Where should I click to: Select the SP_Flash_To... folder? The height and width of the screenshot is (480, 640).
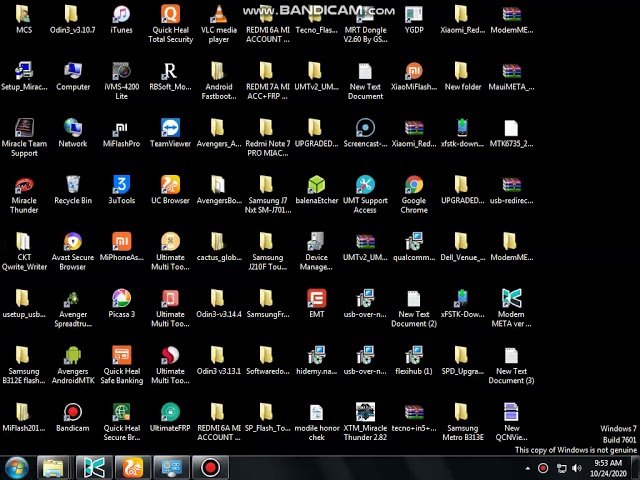coord(267,418)
